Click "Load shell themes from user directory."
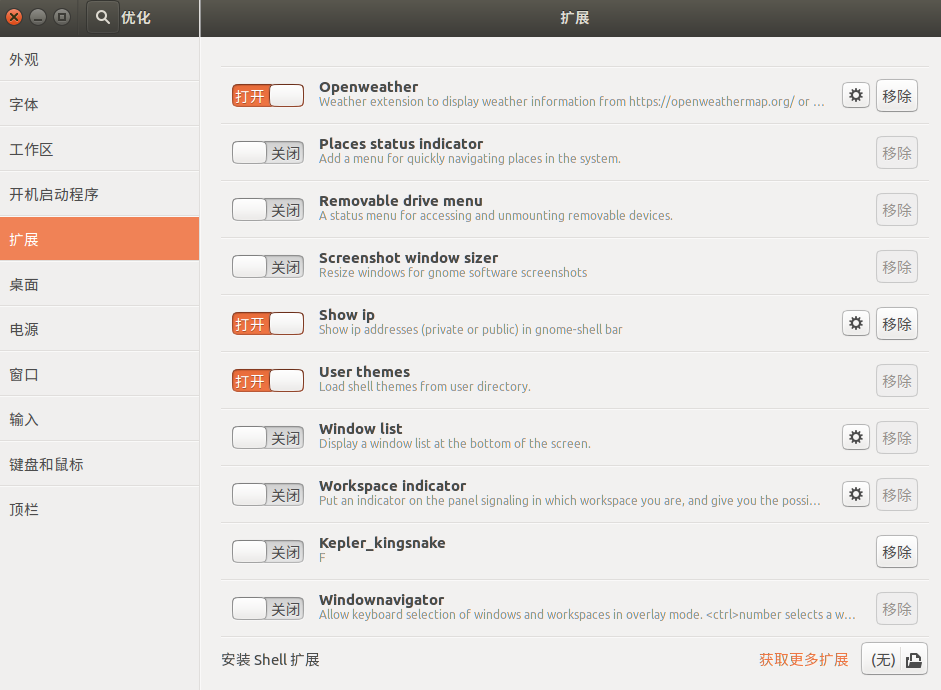Image resolution: width=941 pixels, height=690 pixels. tap(425, 386)
